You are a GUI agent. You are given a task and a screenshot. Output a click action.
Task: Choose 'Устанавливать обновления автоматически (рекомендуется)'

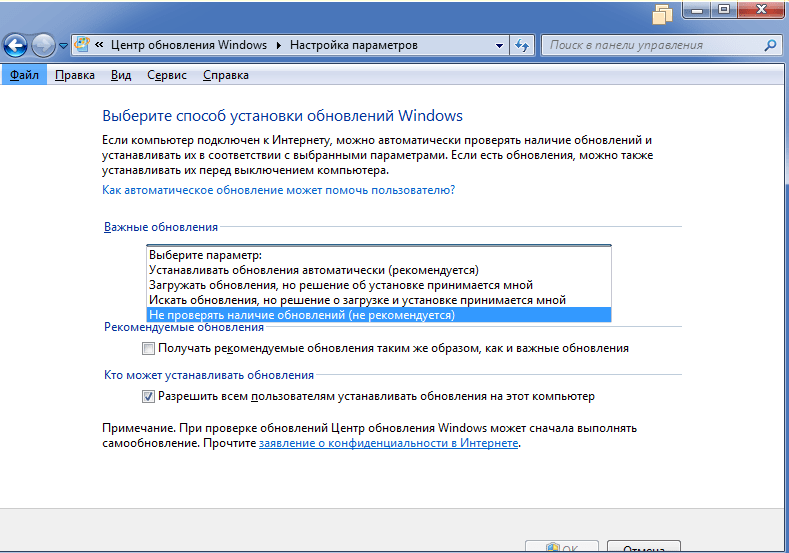[379, 270]
